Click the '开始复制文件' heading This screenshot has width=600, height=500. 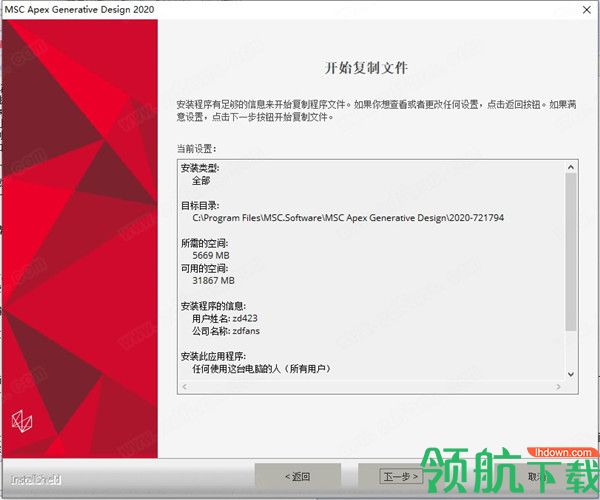pyautogui.click(x=366, y=68)
